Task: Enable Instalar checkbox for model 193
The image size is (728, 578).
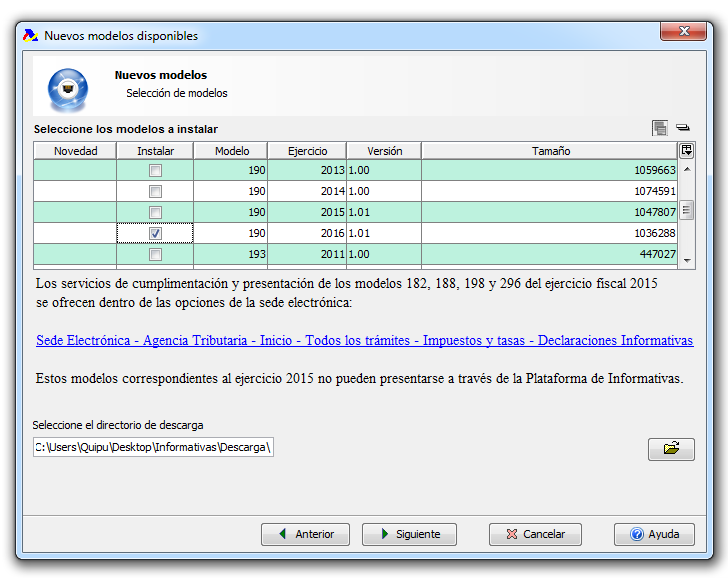Action: click(155, 254)
